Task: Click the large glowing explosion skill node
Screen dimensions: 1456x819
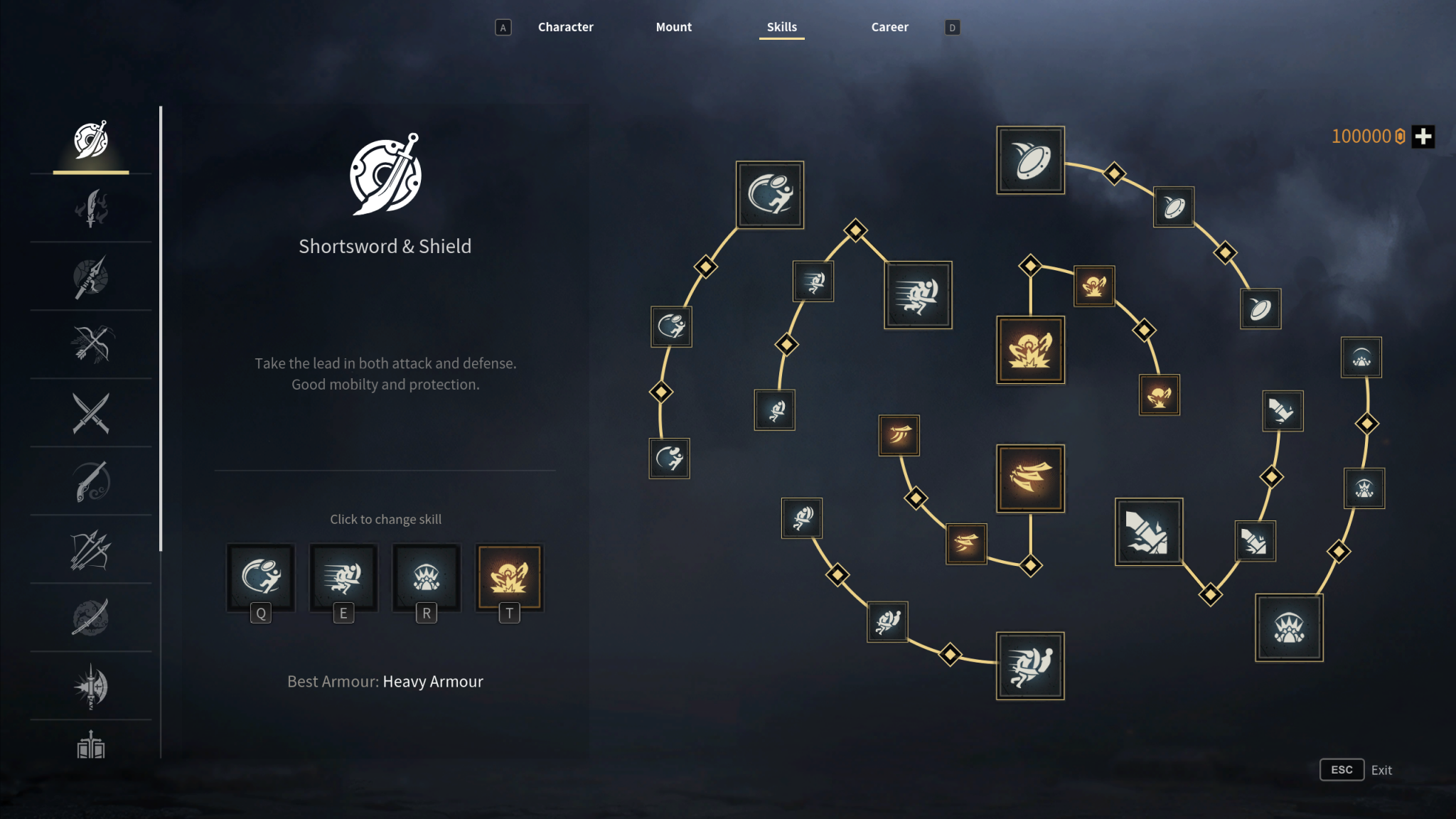Action: [1030, 350]
